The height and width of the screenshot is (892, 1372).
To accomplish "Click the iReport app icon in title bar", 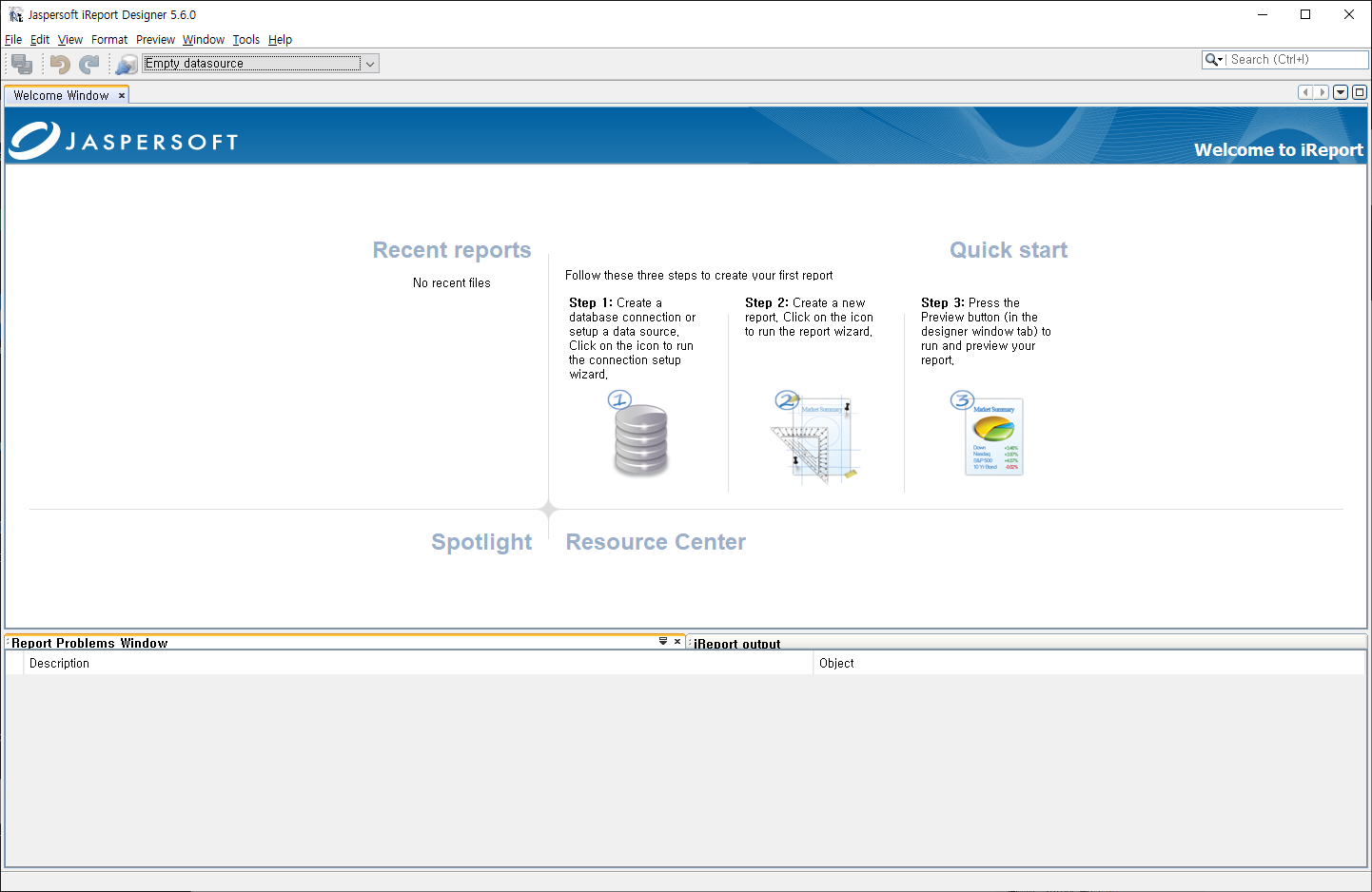I will pyautogui.click(x=15, y=15).
